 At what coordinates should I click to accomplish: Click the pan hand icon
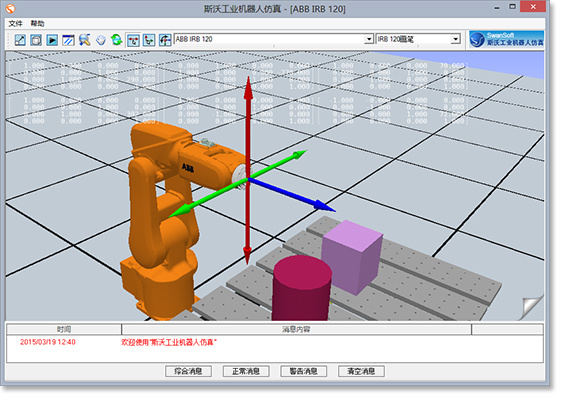point(101,40)
